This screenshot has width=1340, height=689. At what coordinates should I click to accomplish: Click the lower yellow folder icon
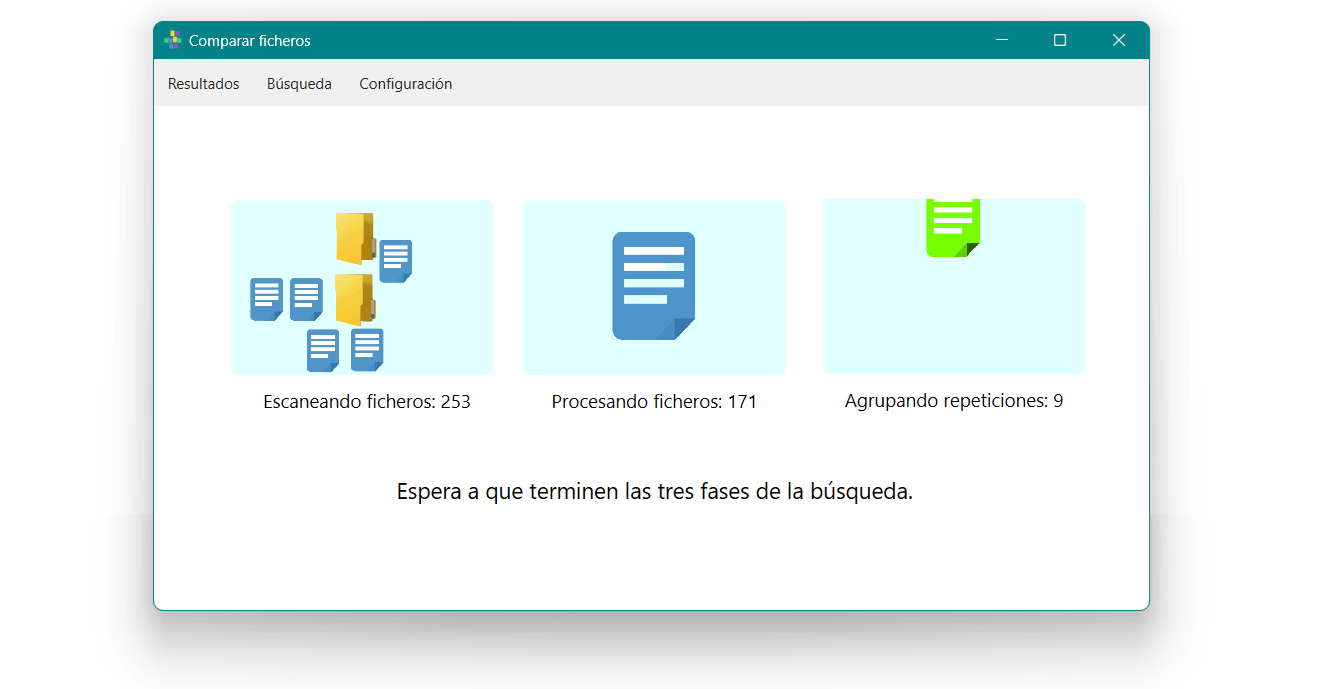point(354,299)
